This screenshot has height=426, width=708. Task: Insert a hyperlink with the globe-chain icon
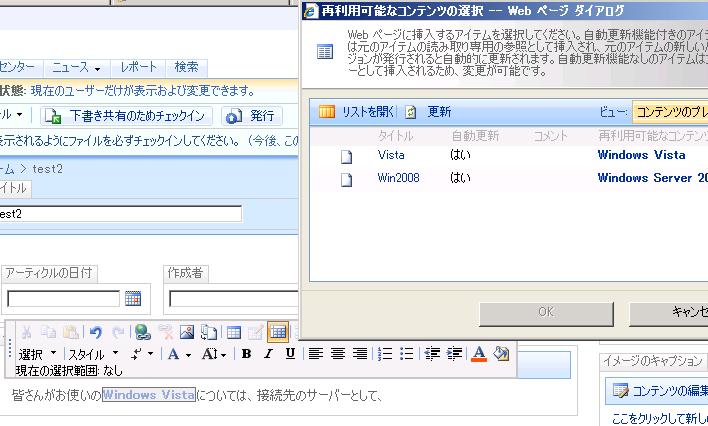pyautogui.click(x=143, y=332)
